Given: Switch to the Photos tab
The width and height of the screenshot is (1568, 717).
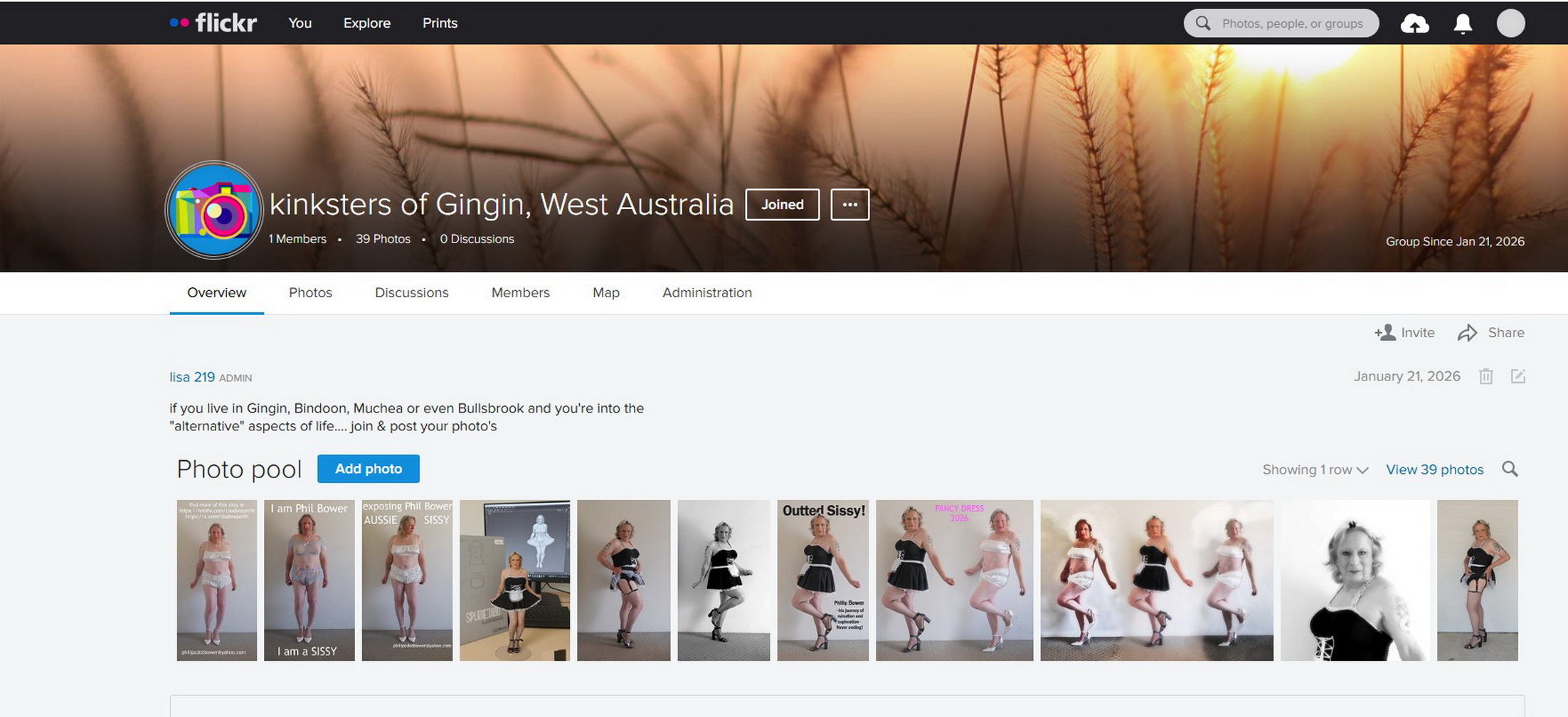Looking at the screenshot, I should (x=310, y=292).
